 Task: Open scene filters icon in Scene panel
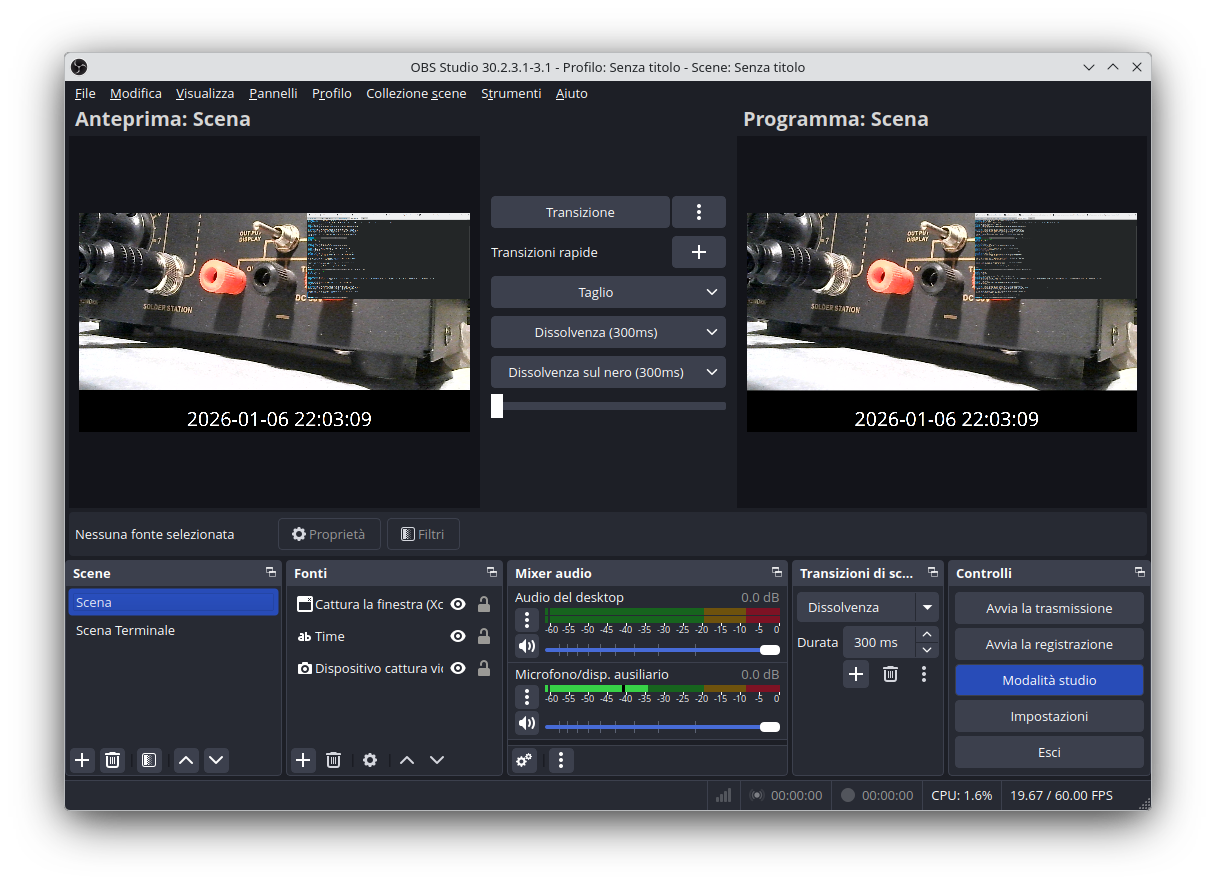coord(148,760)
